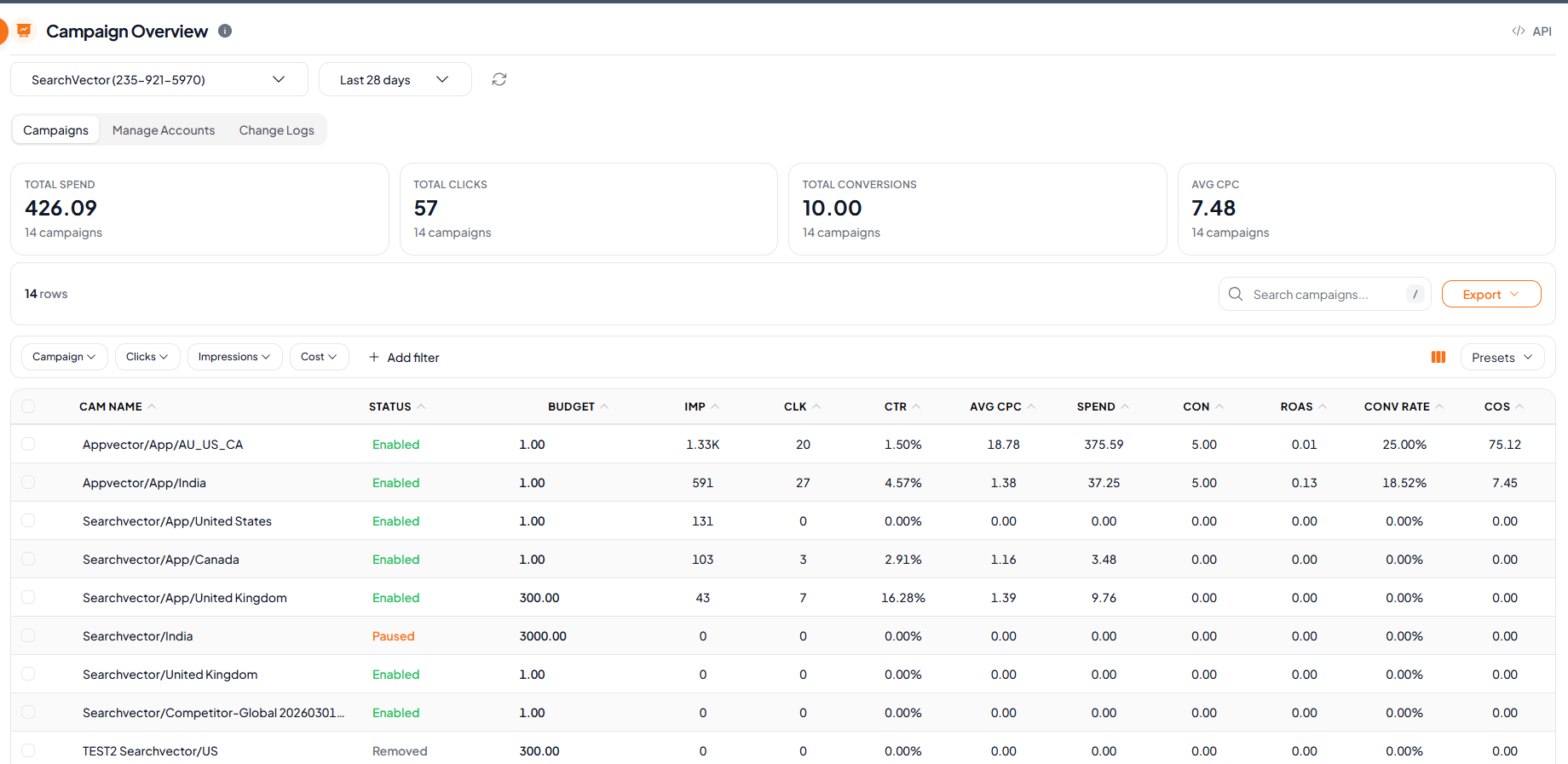
Task: Tick the Searchvector/App/United Kingdom row checkbox
Action: [28, 597]
